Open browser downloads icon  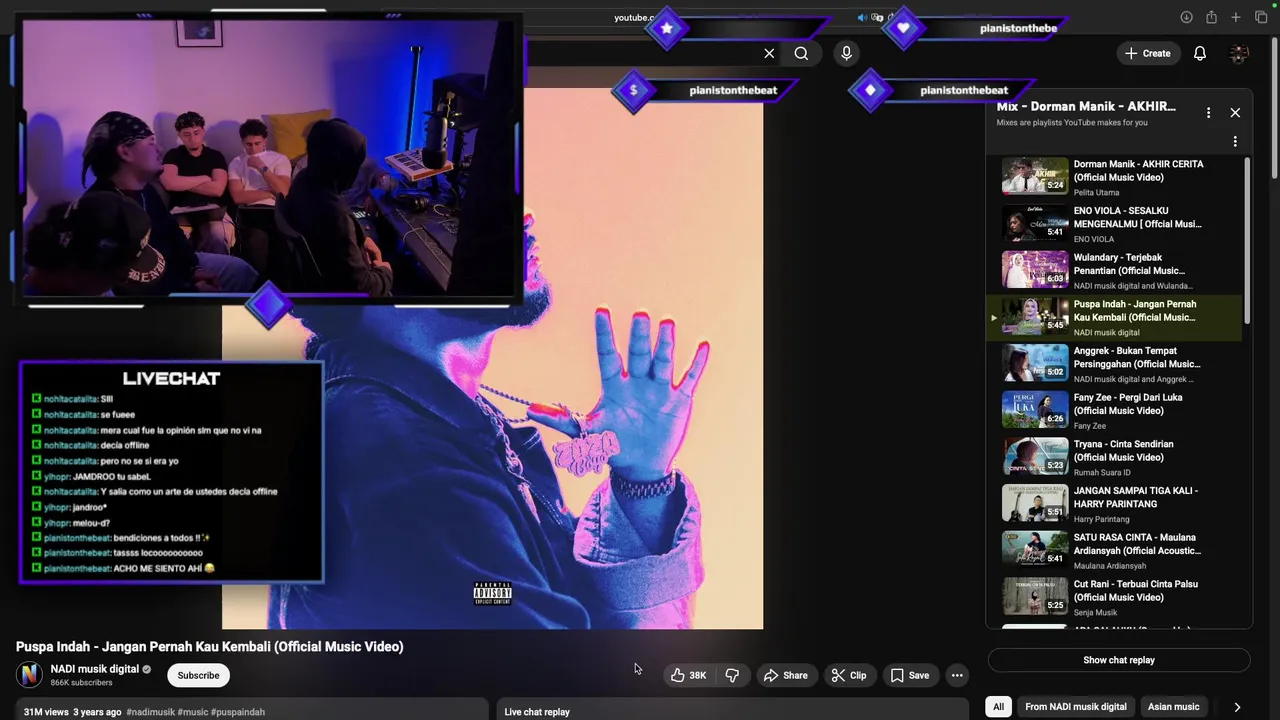(x=1186, y=17)
